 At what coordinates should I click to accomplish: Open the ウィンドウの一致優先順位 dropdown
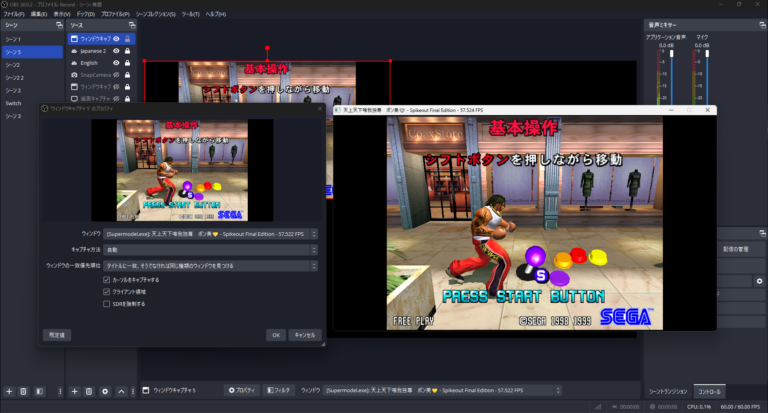tap(211, 266)
